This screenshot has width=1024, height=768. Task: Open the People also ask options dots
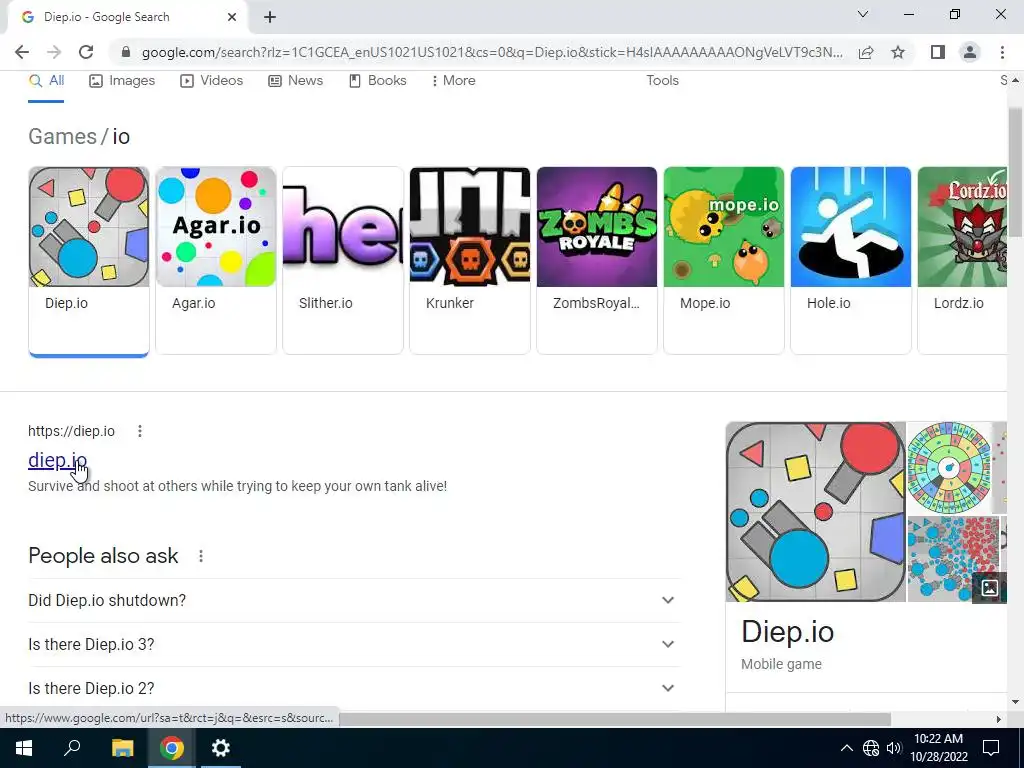(x=201, y=556)
